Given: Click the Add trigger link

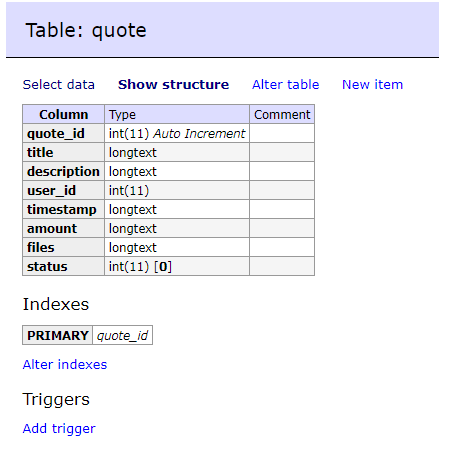Looking at the screenshot, I should click(x=59, y=429).
